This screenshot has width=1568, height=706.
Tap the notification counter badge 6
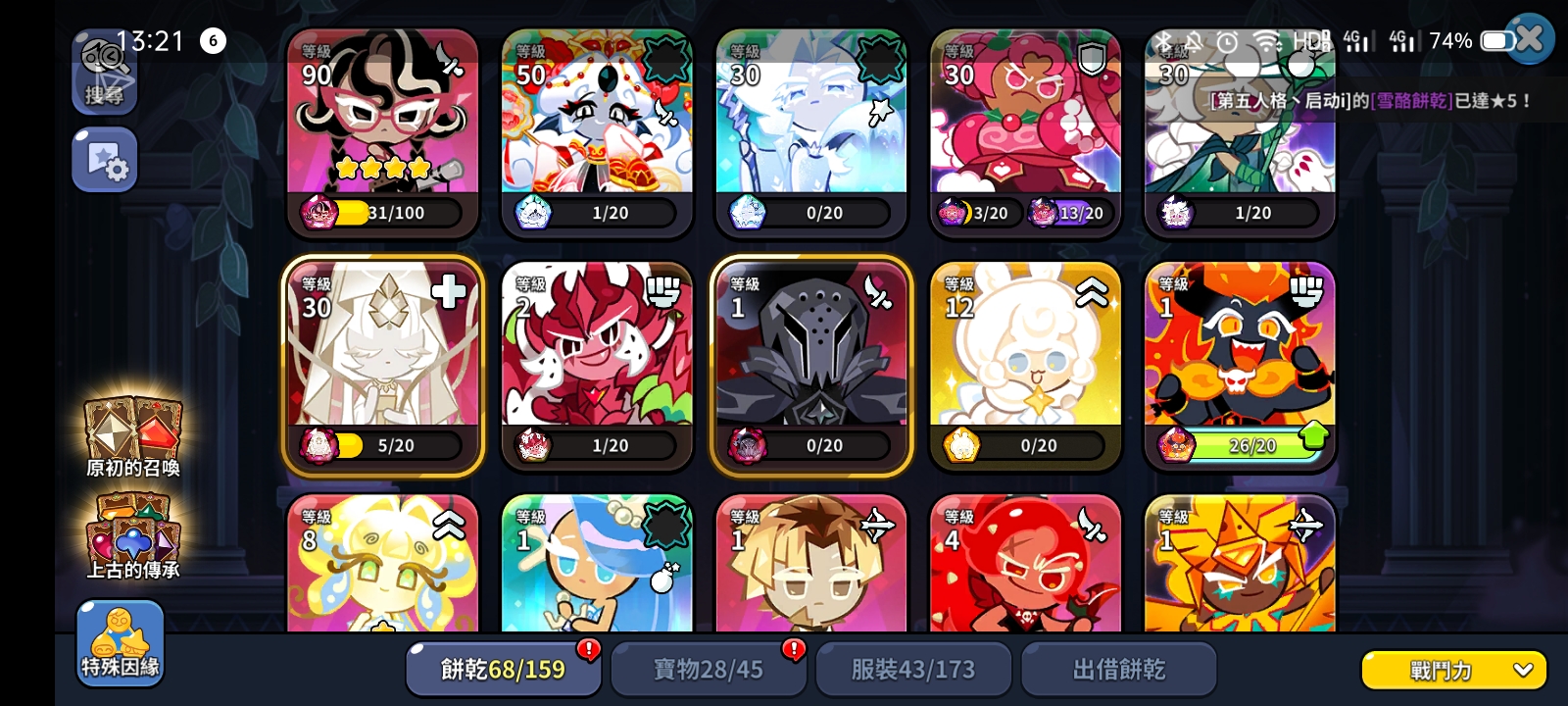[213, 40]
